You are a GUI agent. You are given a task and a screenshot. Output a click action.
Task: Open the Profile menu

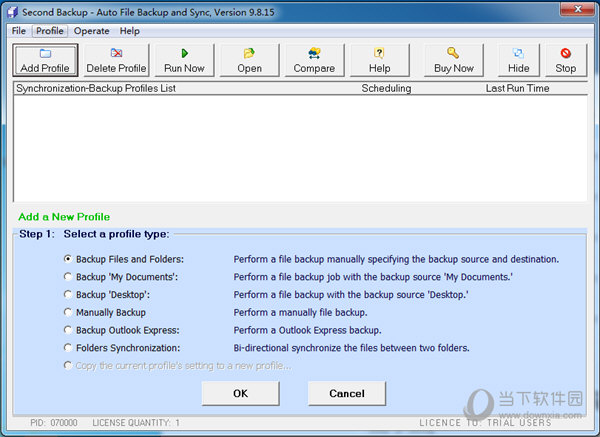[x=50, y=31]
